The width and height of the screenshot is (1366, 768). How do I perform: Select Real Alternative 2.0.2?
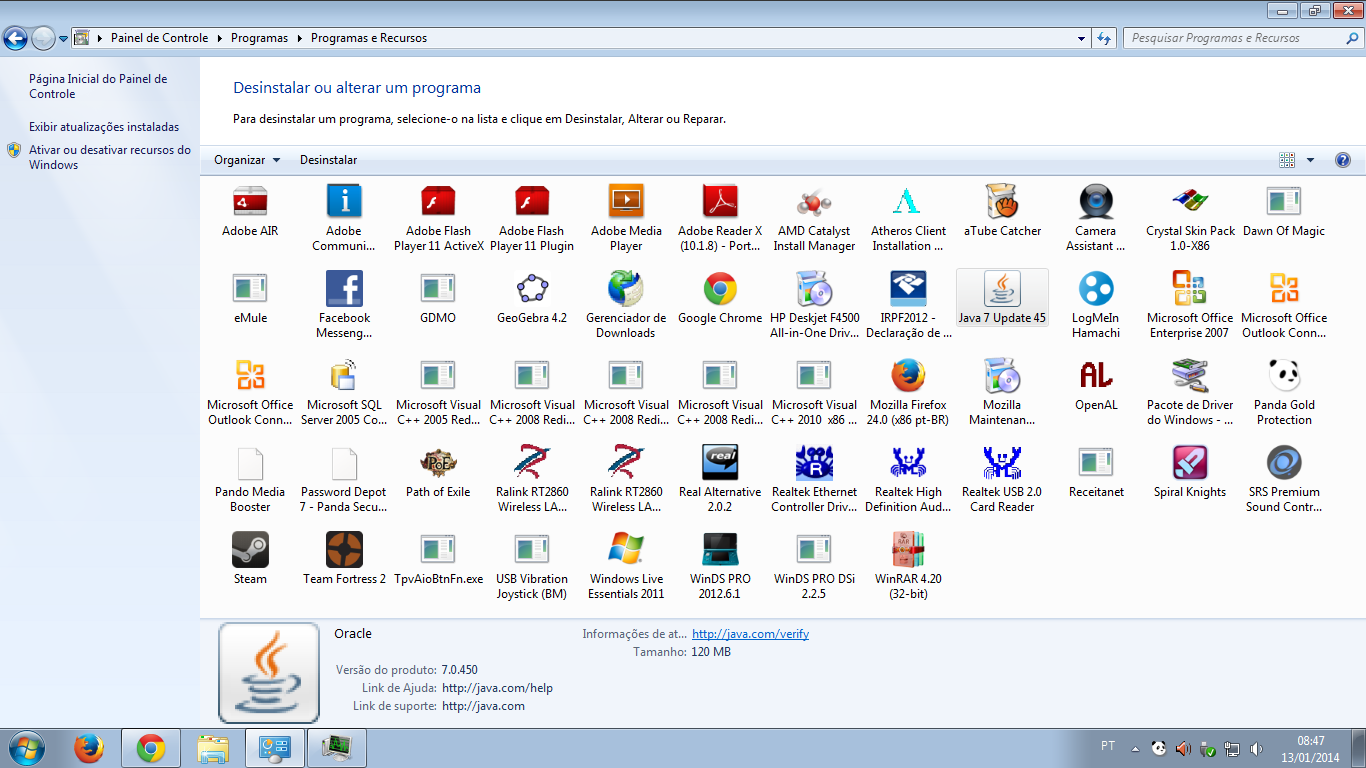[720, 479]
